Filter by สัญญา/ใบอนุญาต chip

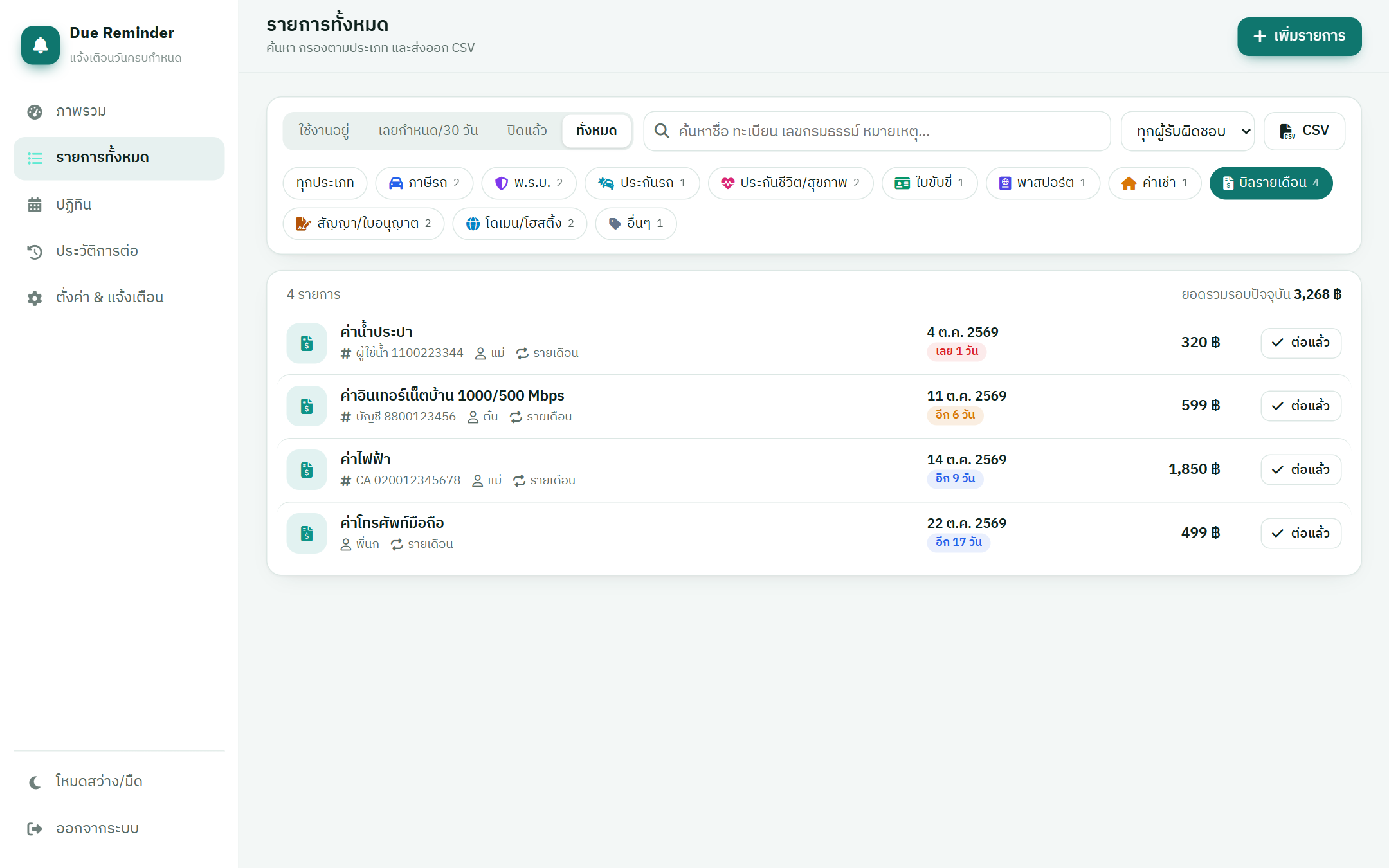(363, 224)
